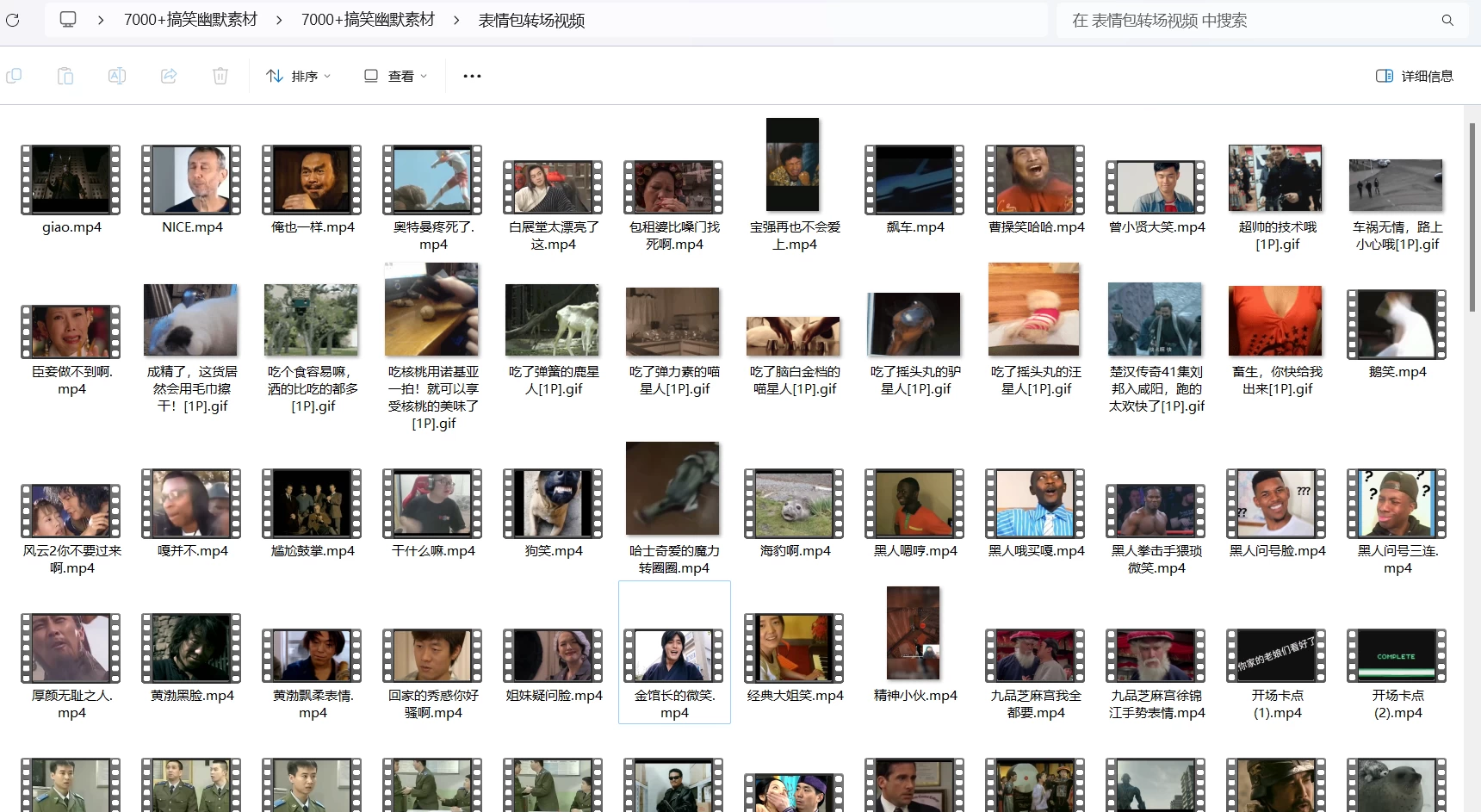Screen dimensions: 1481x812
Task: Click the search magnifier icon
Action: click(x=1447, y=20)
